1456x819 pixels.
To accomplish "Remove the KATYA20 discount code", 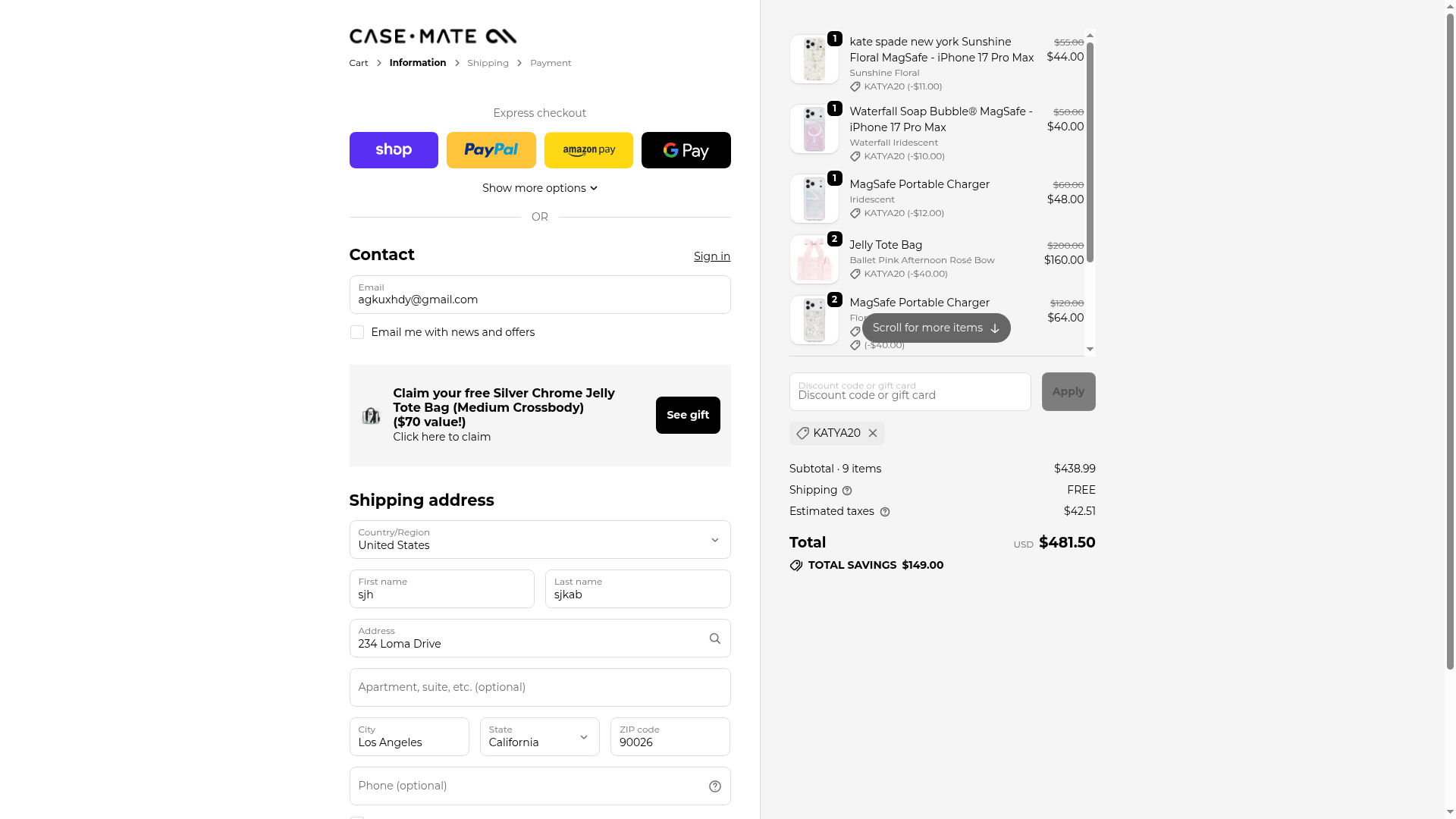I will tap(873, 433).
